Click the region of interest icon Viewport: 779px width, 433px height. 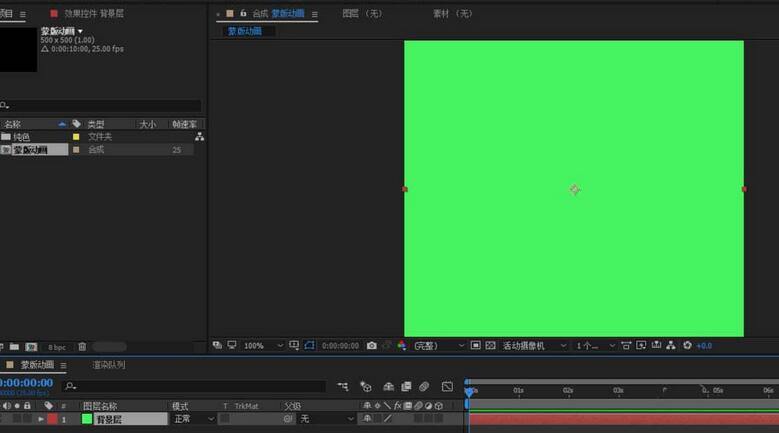pyautogui.click(x=475, y=345)
